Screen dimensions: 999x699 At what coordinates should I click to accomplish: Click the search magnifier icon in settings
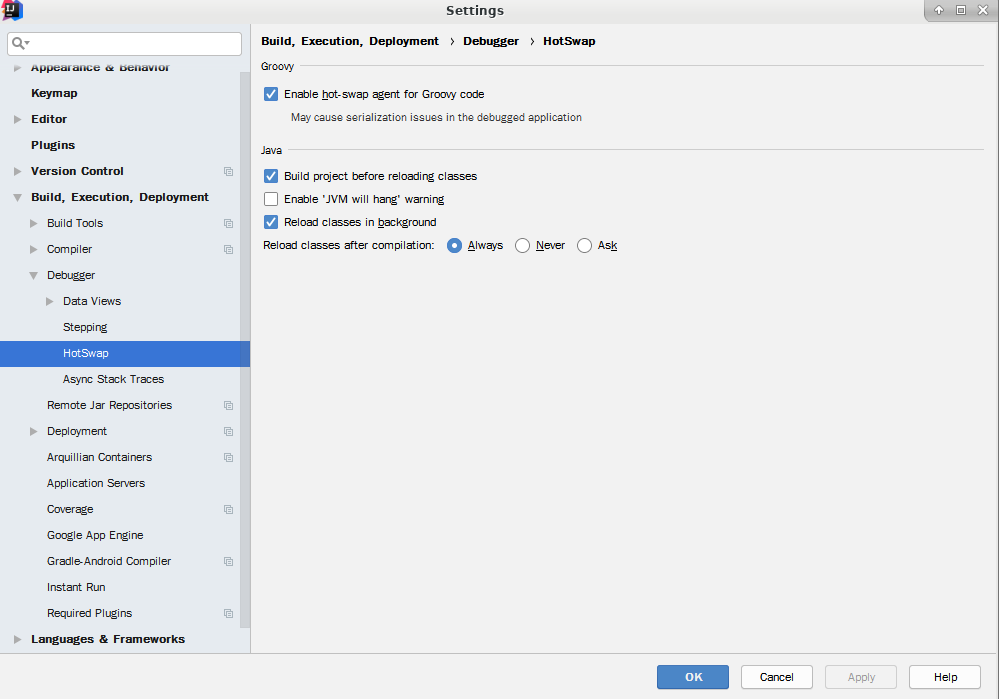click(20, 43)
